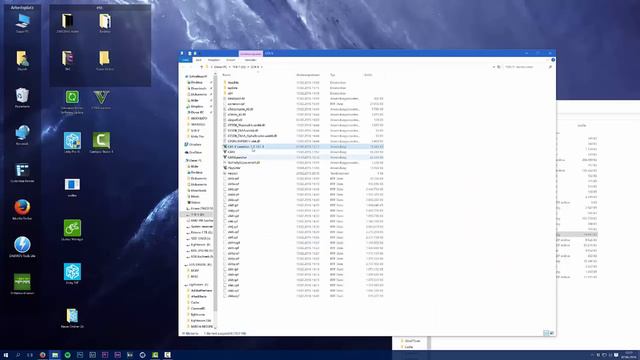Click the green Spotify taskbar icon
Image resolution: width=640 pixels, height=360 pixels.
(67, 355)
